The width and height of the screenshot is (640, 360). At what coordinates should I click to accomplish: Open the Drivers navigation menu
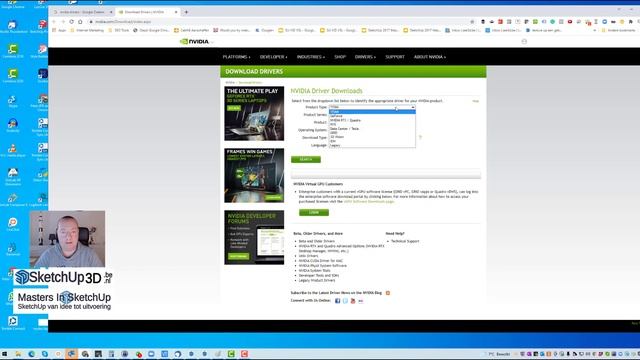[x=365, y=57]
